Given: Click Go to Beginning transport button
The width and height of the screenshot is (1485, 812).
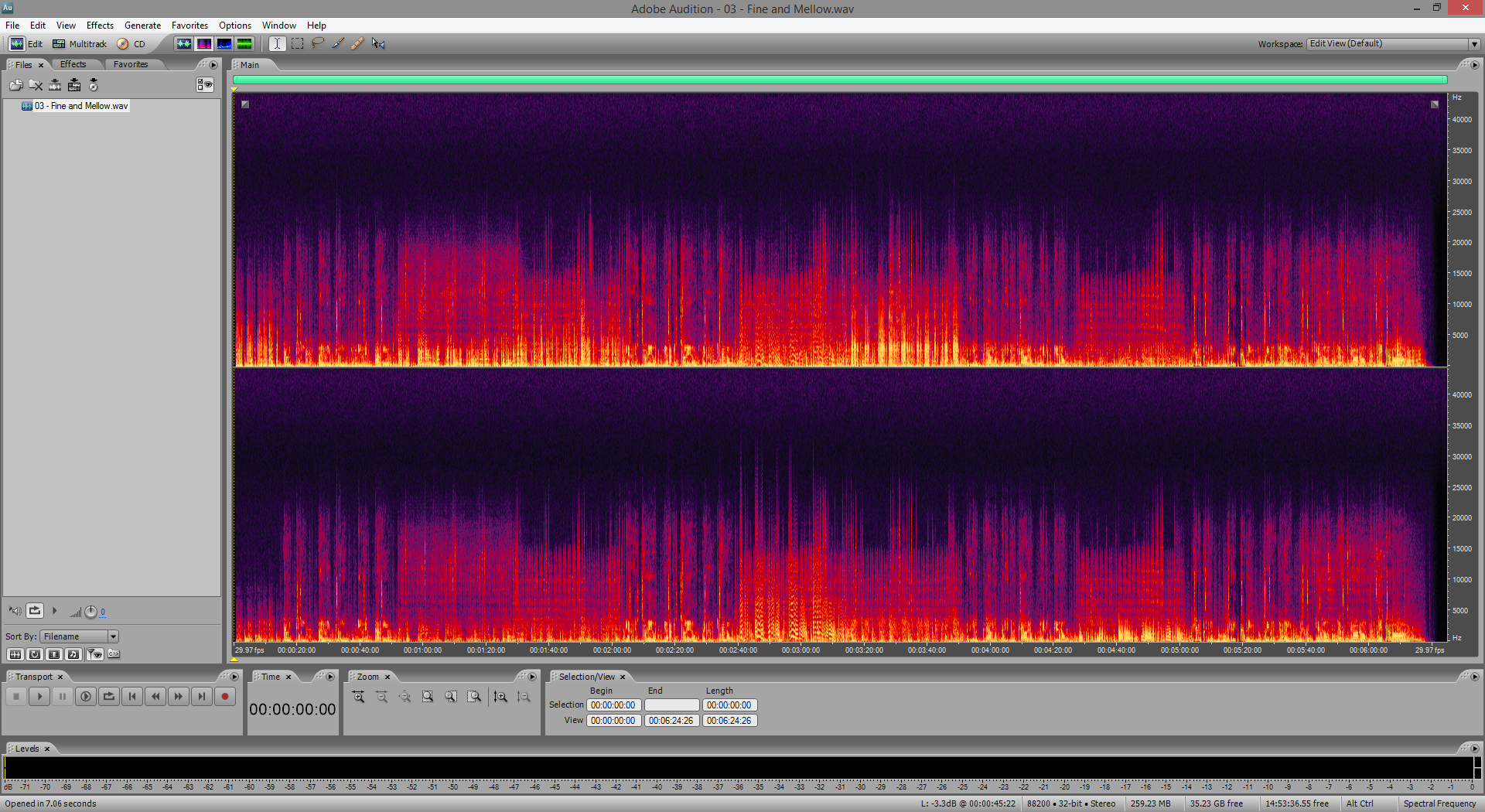Looking at the screenshot, I should (x=132, y=697).
